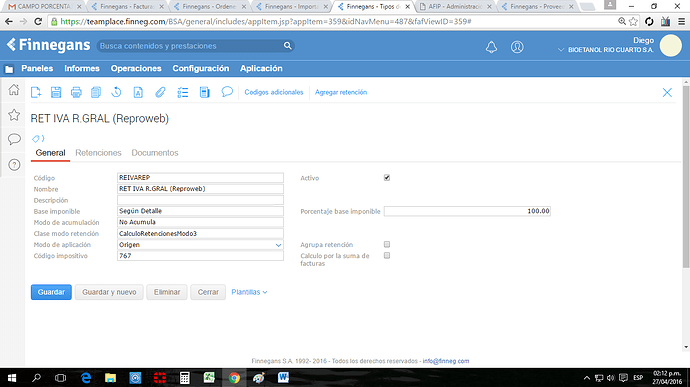Open the Configuración menu
This screenshot has width=690, height=387.
[x=201, y=68]
